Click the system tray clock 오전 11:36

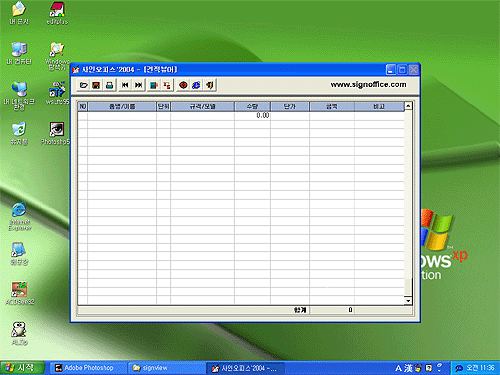coord(480,368)
